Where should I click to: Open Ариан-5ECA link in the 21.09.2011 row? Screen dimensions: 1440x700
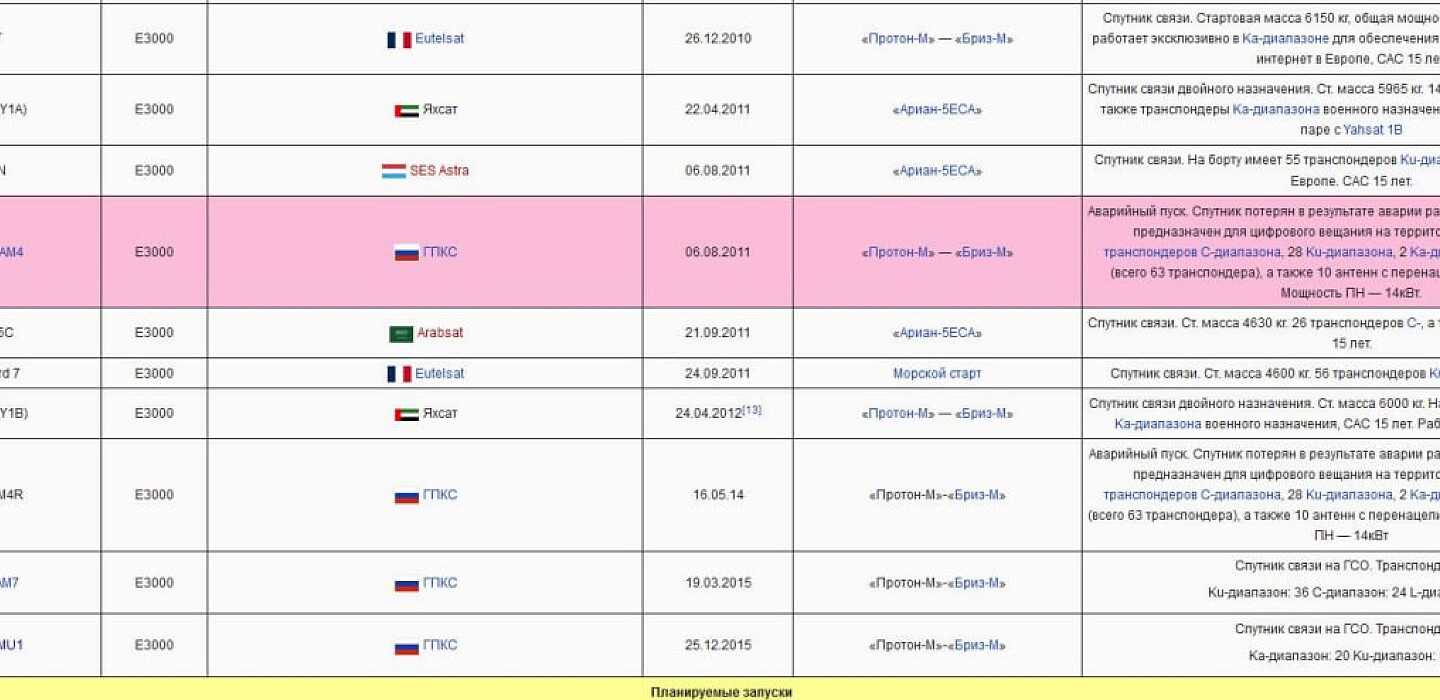(x=937, y=333)
